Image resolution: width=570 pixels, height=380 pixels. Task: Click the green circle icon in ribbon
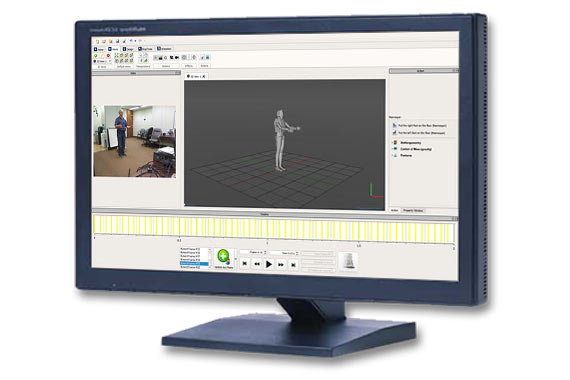[96, 56]
